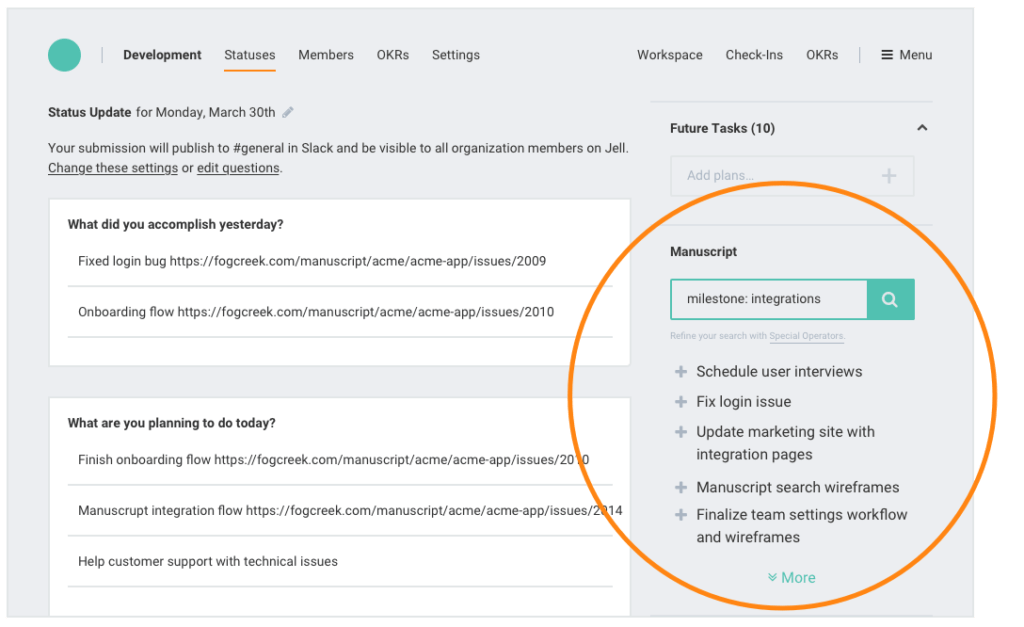Focus the 'Add plans...' input field

792,176
